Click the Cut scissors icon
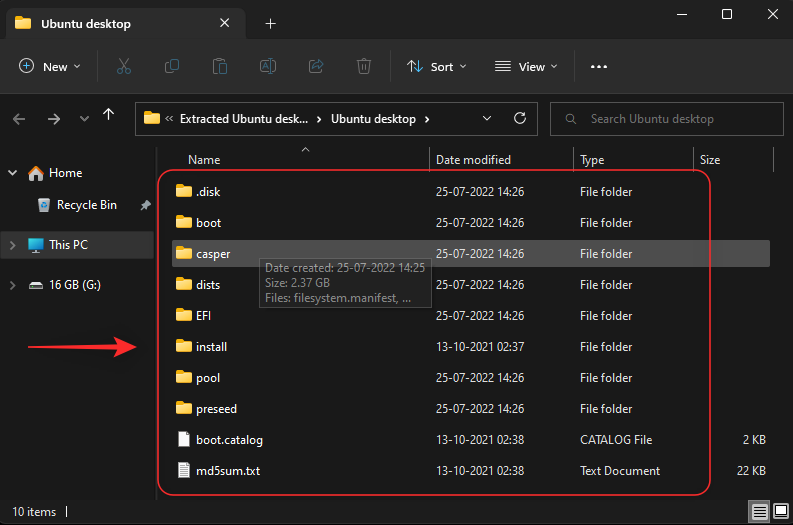793x525 pixels. click(123, 66)
